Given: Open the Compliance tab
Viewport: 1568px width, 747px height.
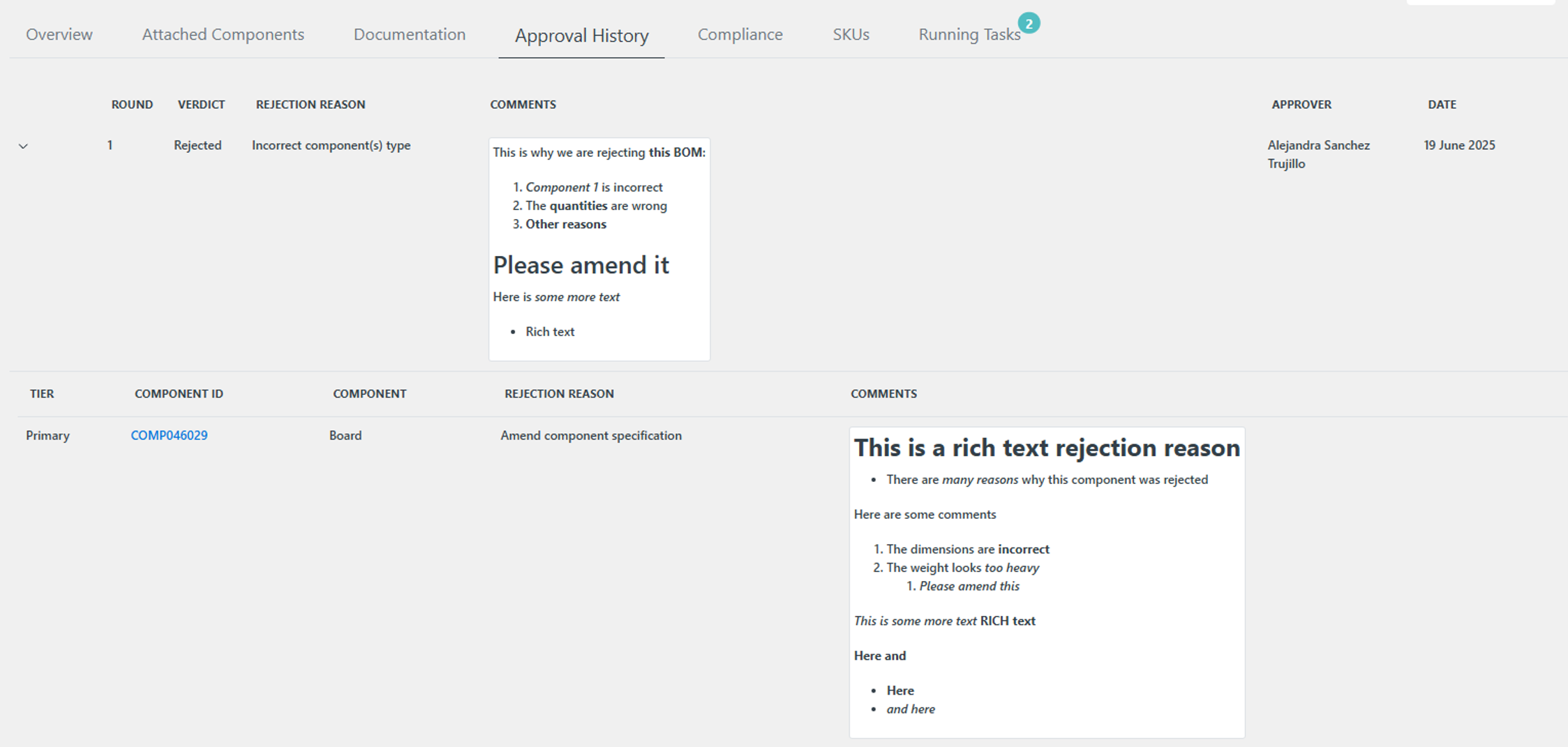Looking at the screenshot, I should coord(739,34).
